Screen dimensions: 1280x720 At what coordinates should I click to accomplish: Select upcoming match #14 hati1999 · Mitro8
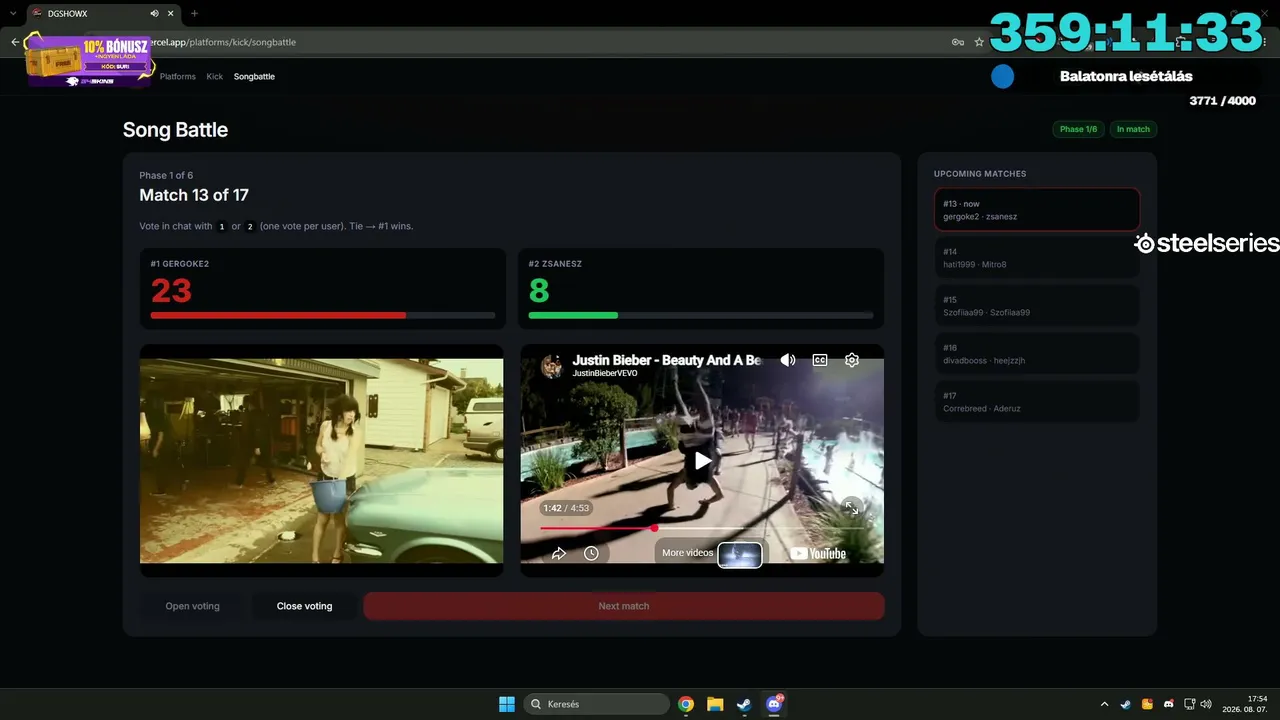[x=1037, y=258]
